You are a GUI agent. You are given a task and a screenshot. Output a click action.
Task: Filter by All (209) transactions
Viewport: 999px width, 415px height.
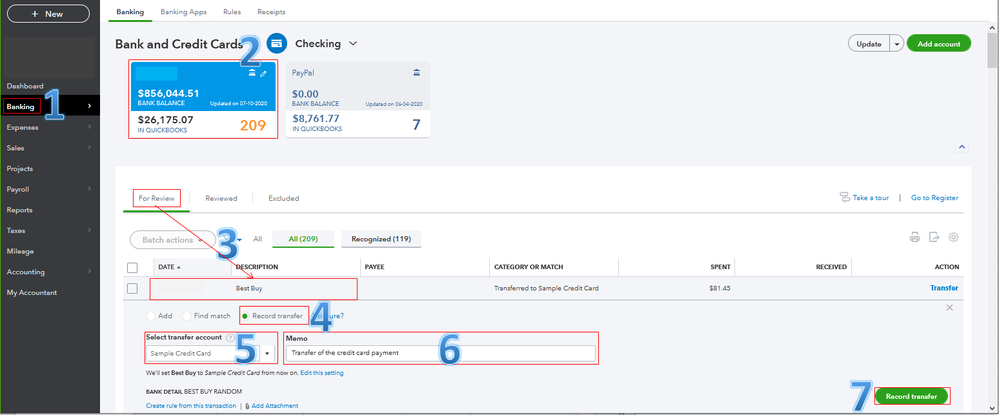point(303,239)
